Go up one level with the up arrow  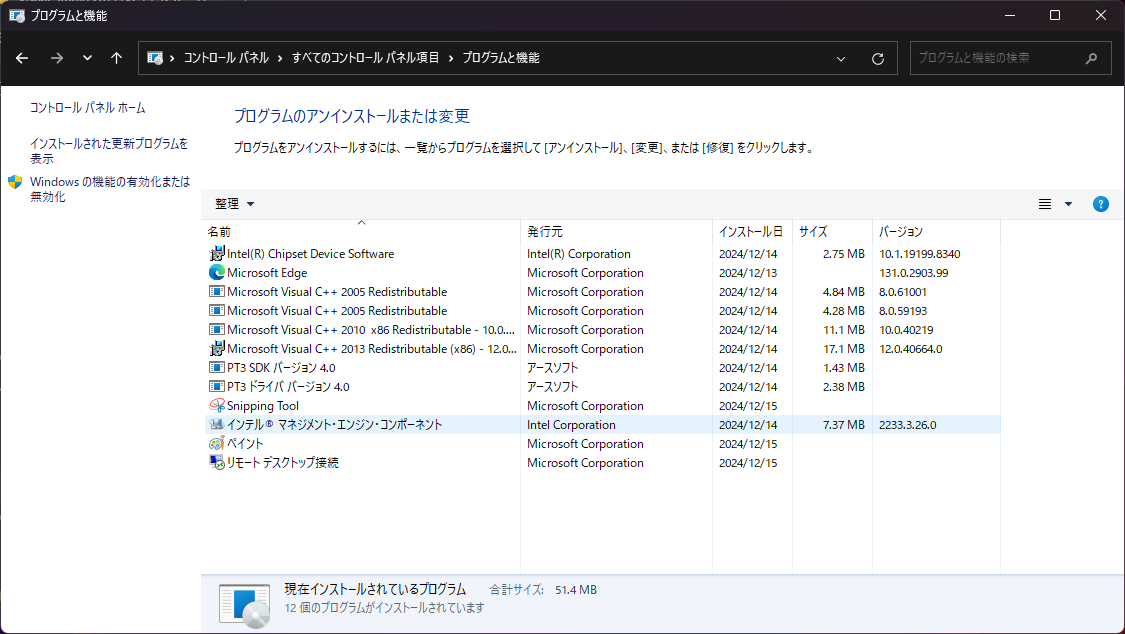[x=116, y=58]
